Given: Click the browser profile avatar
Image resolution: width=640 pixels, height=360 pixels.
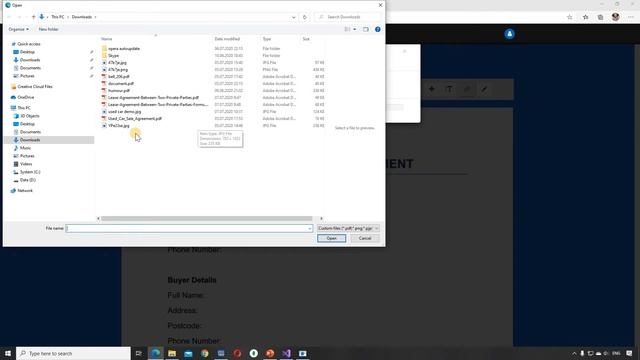Looking at the screenshot, I should point(616,17).
